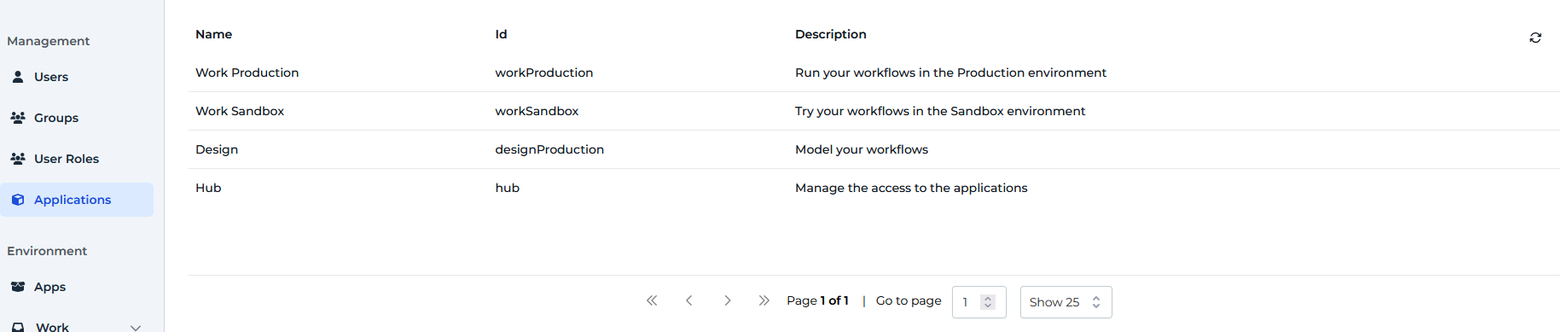Click the Description column header
1568x332 pixels.
pos(830,34)
